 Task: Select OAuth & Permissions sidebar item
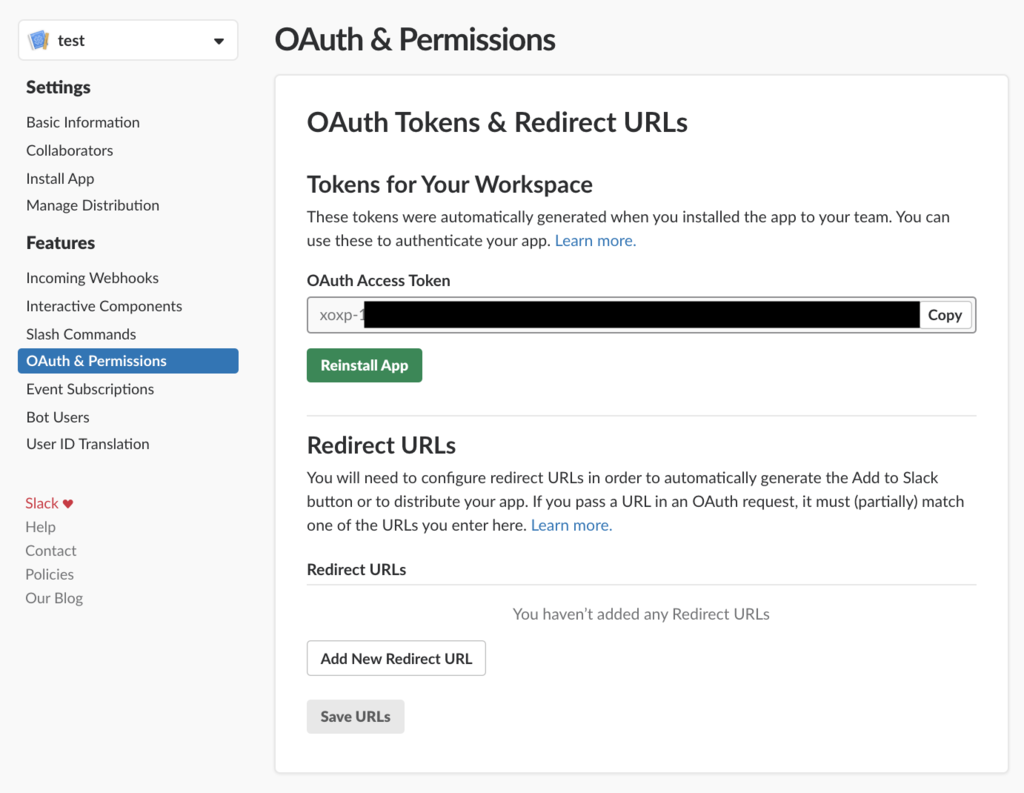[x=128, y=361]
